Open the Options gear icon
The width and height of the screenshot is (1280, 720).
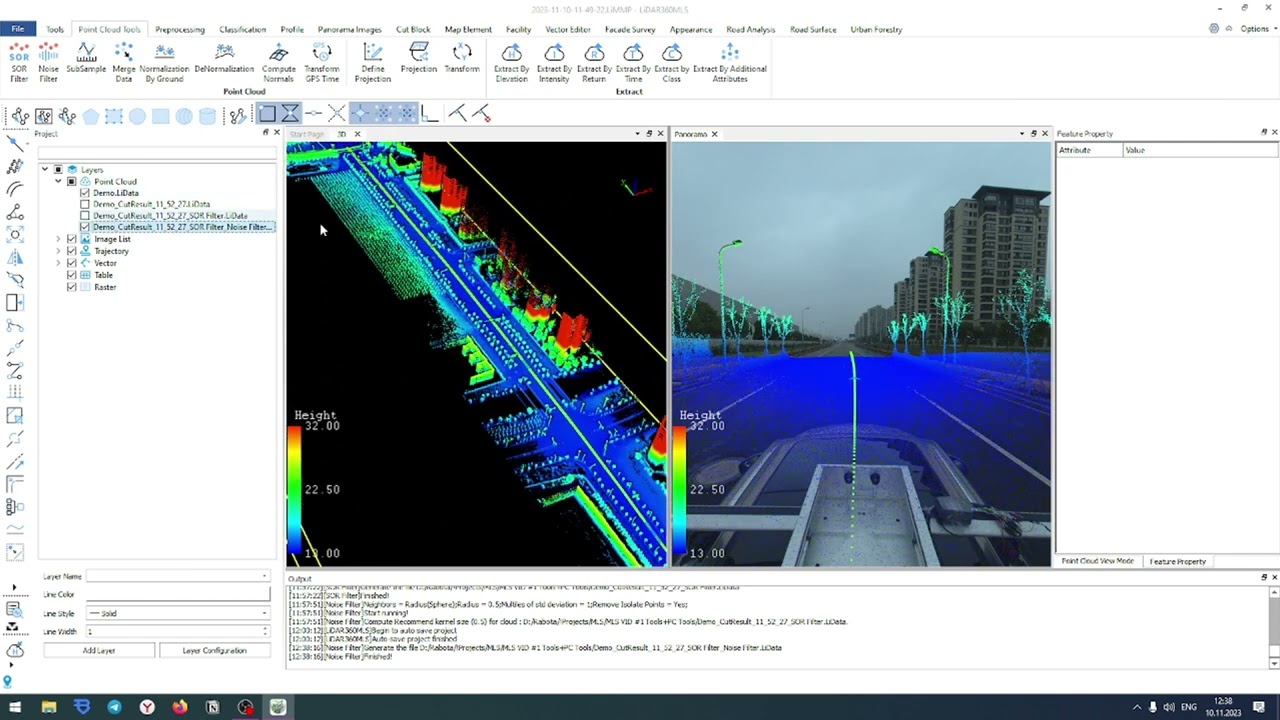tap(1214, 29)
